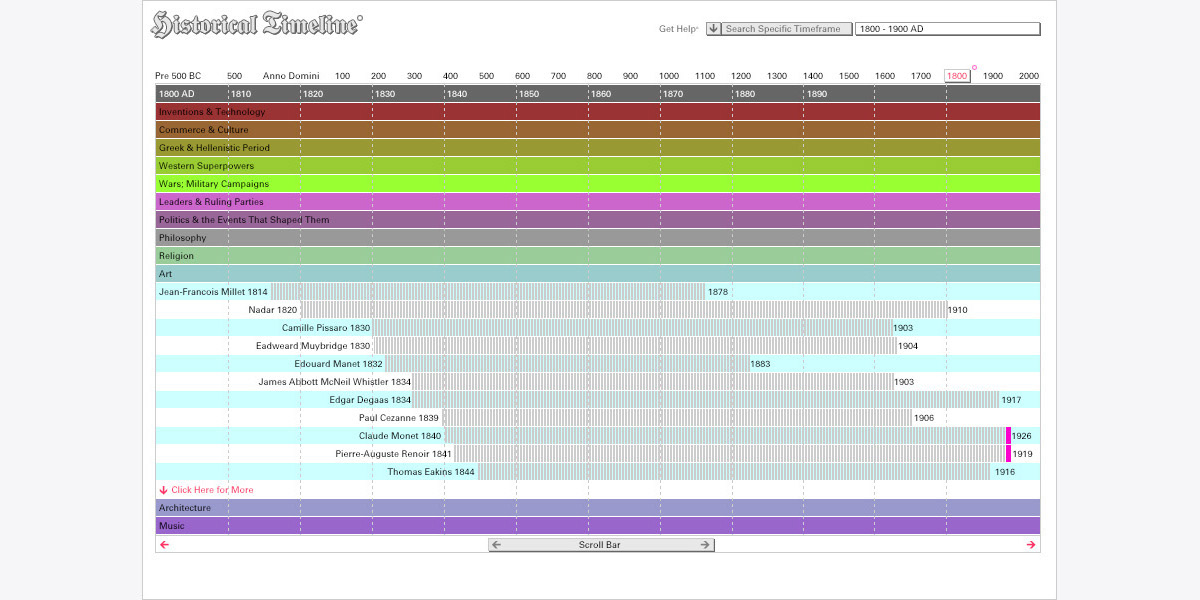
Task: Click the Scroll Bar's right arrow
Action: coord(705,545)
